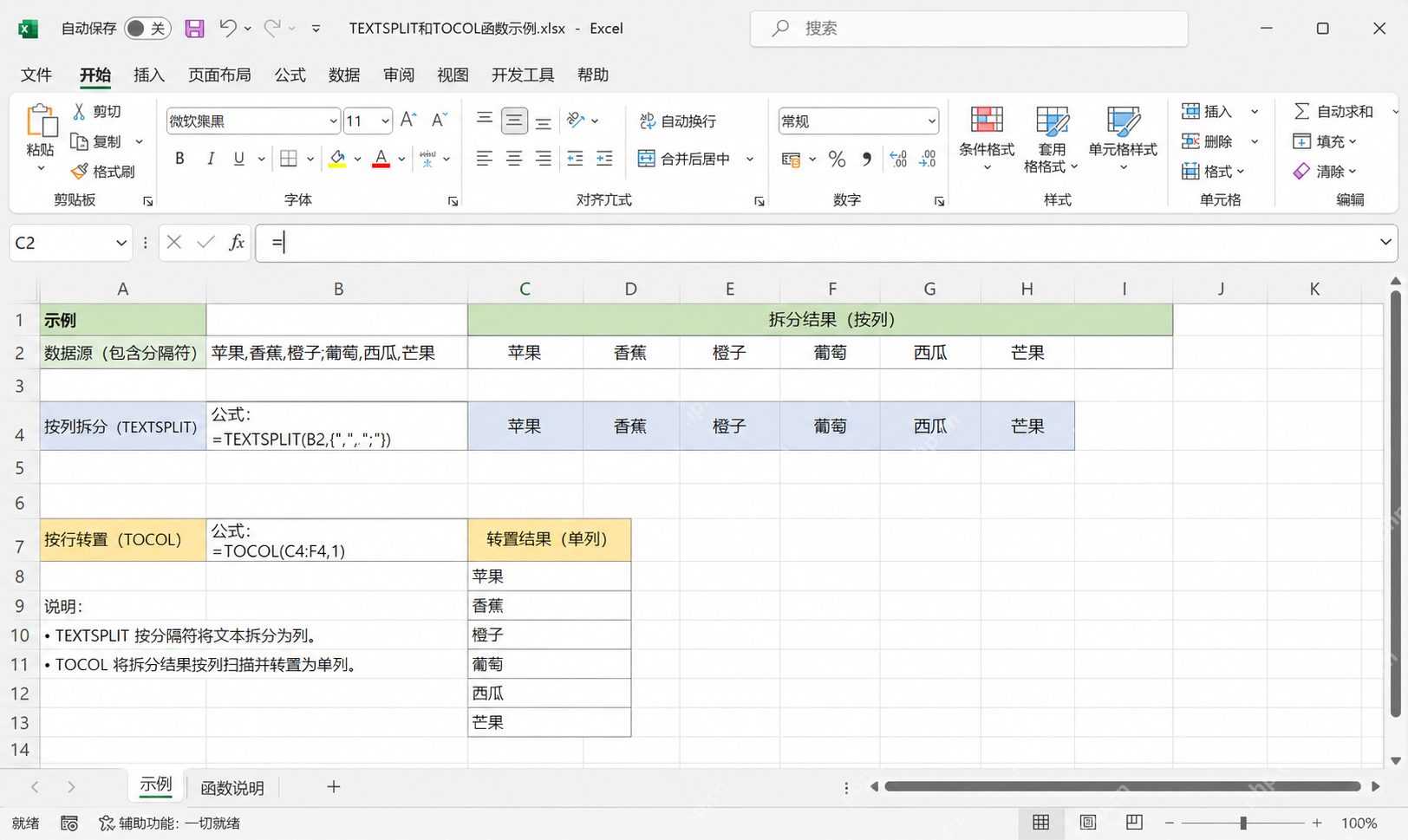The image size is (1408, 840).
Task: Align cell text left
Action: coord(485,159)
